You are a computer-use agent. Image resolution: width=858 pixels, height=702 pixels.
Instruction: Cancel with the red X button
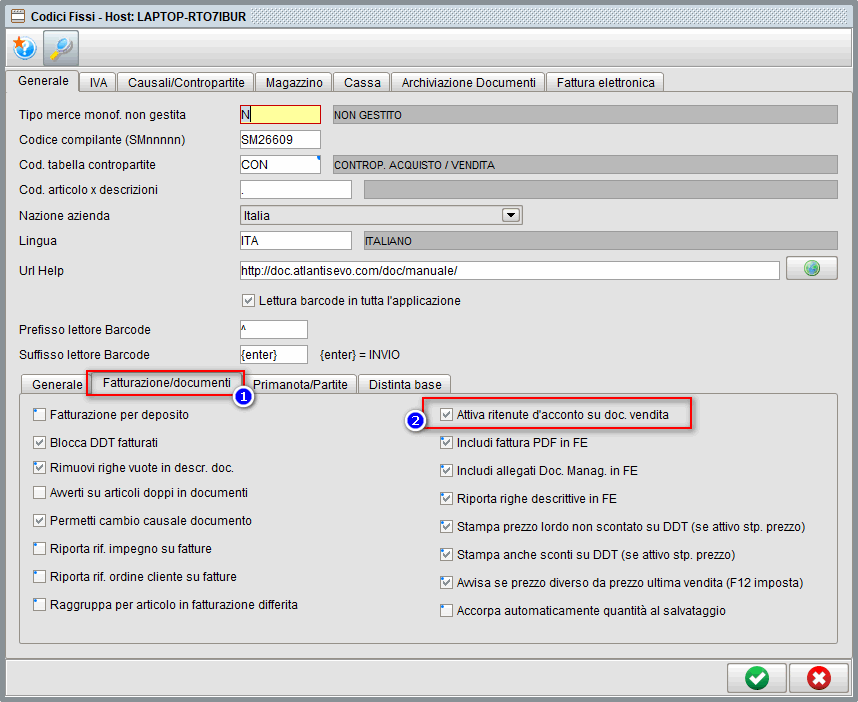point(818,678)
